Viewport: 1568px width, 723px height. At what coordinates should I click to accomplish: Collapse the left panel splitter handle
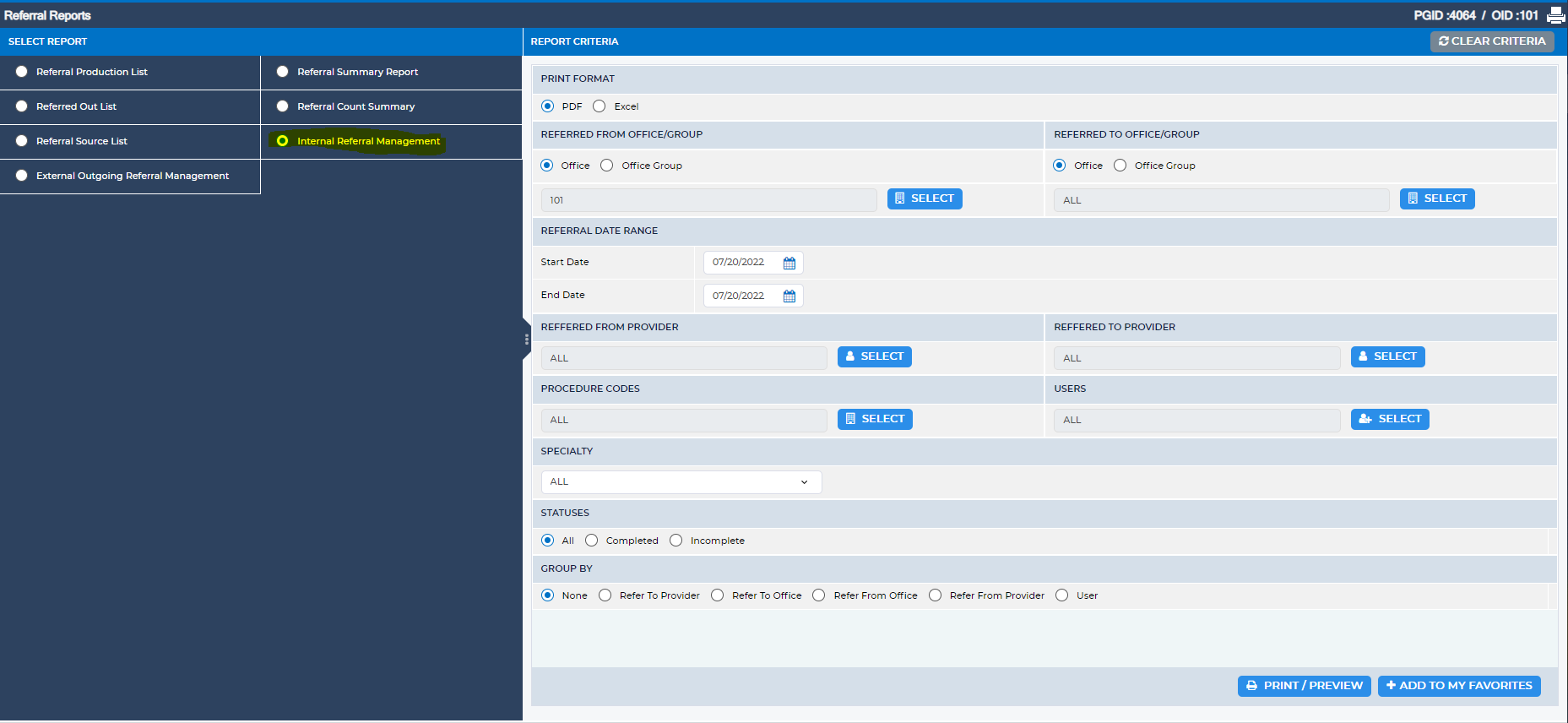[527, 340]
